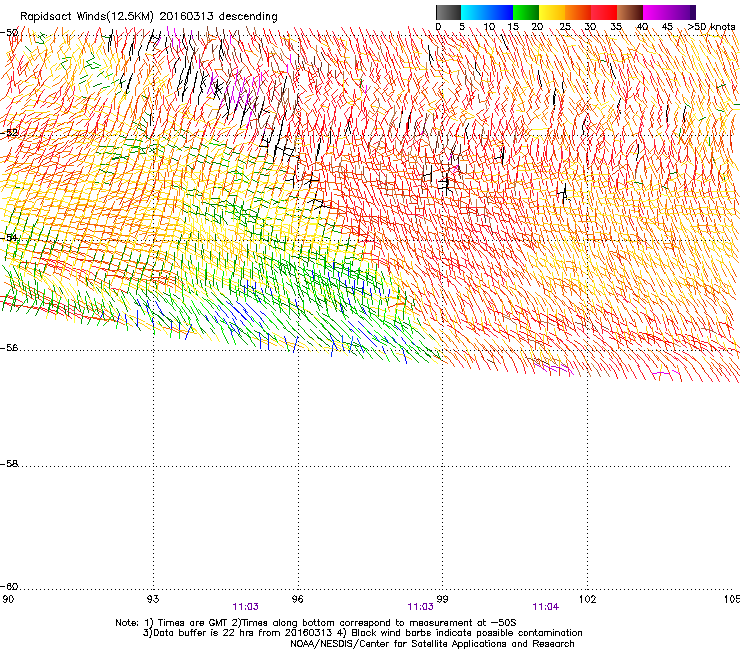Click the "96" longitude axis label

(297, 599)
